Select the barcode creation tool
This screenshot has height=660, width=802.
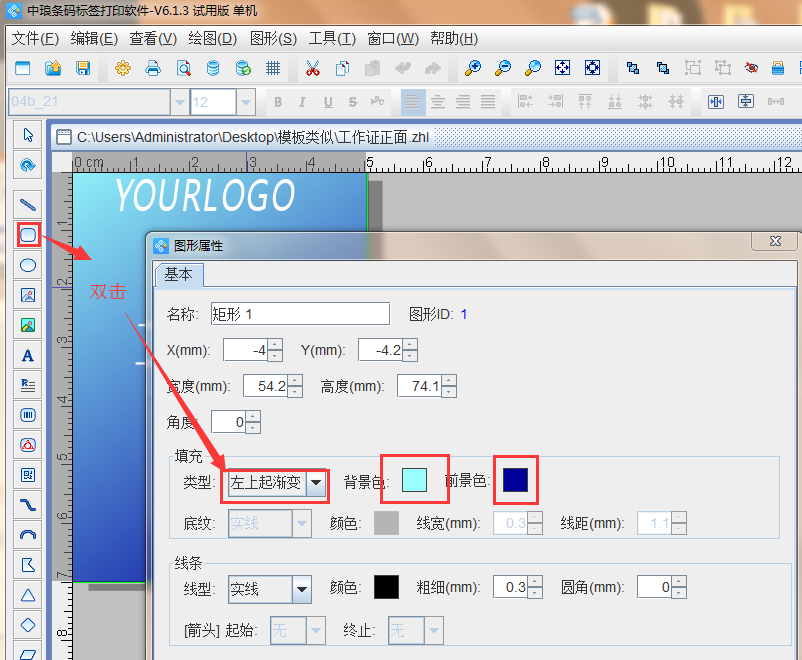coord(27,414)
